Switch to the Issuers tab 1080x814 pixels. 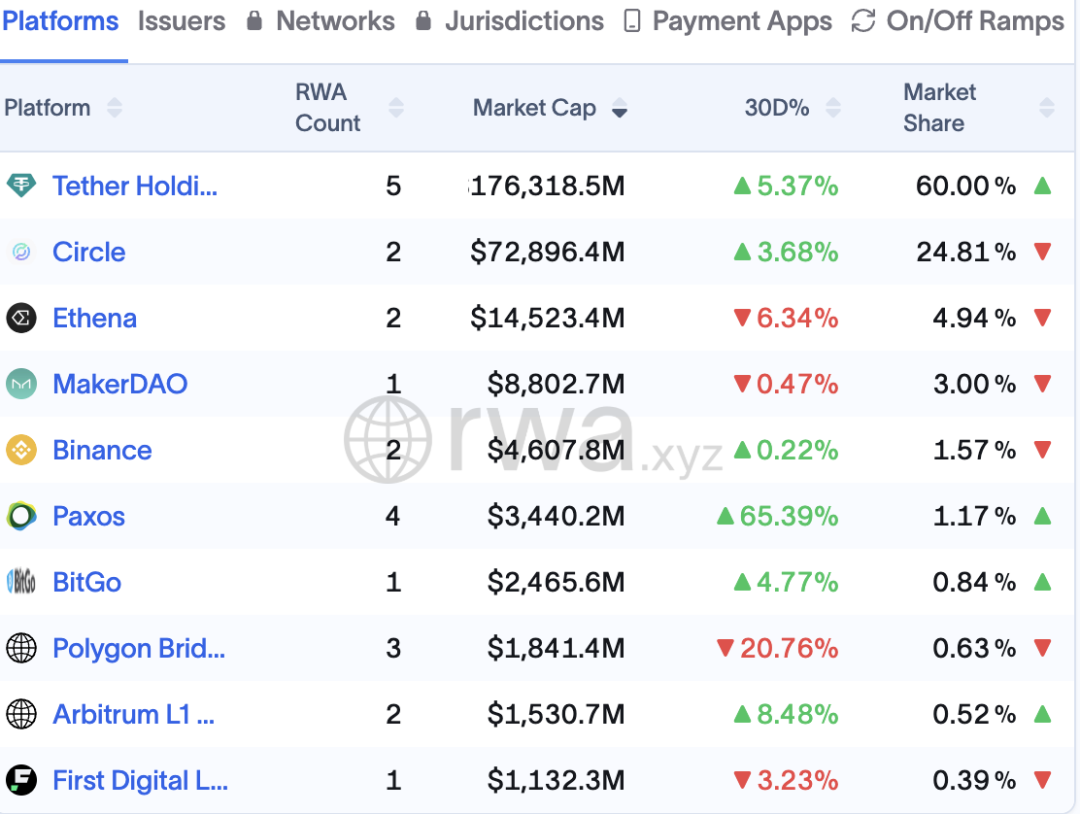[x=181, y=21]
